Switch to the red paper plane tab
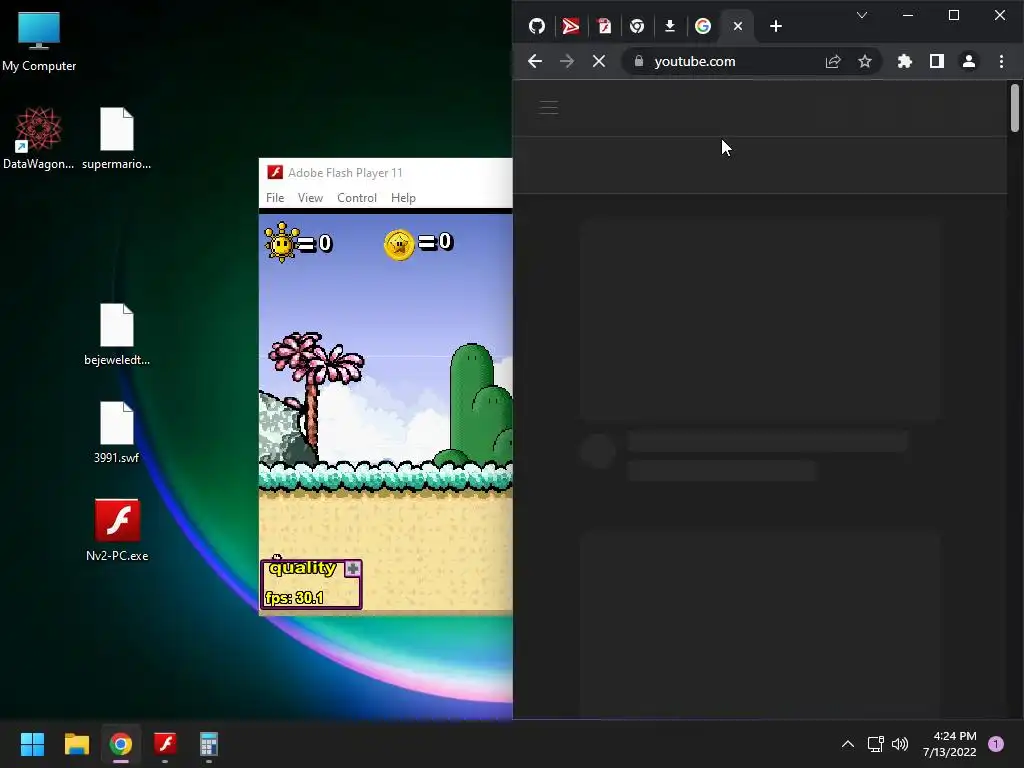This screenshot has width=1024, height=768. point(571,26)
